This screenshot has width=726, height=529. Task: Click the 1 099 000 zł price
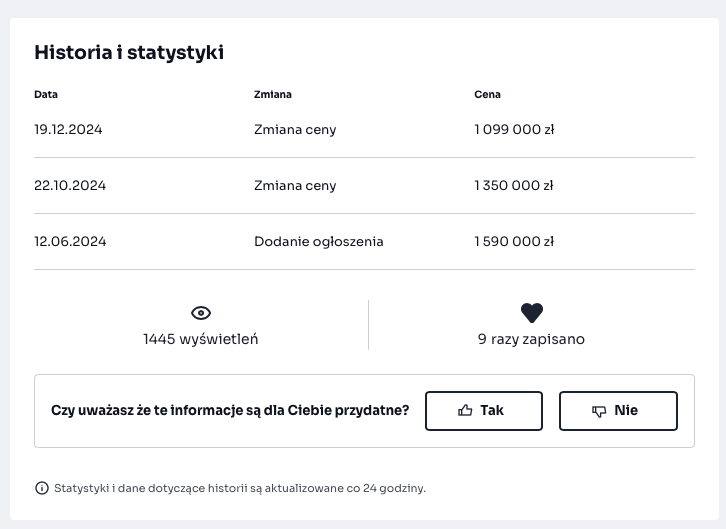point(514,130)
